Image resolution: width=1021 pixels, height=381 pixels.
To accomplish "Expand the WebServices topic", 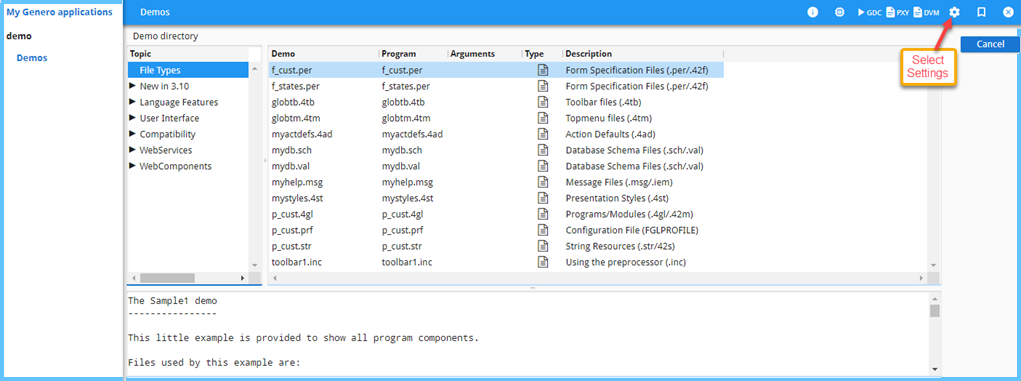I will (x=133, y=150).
